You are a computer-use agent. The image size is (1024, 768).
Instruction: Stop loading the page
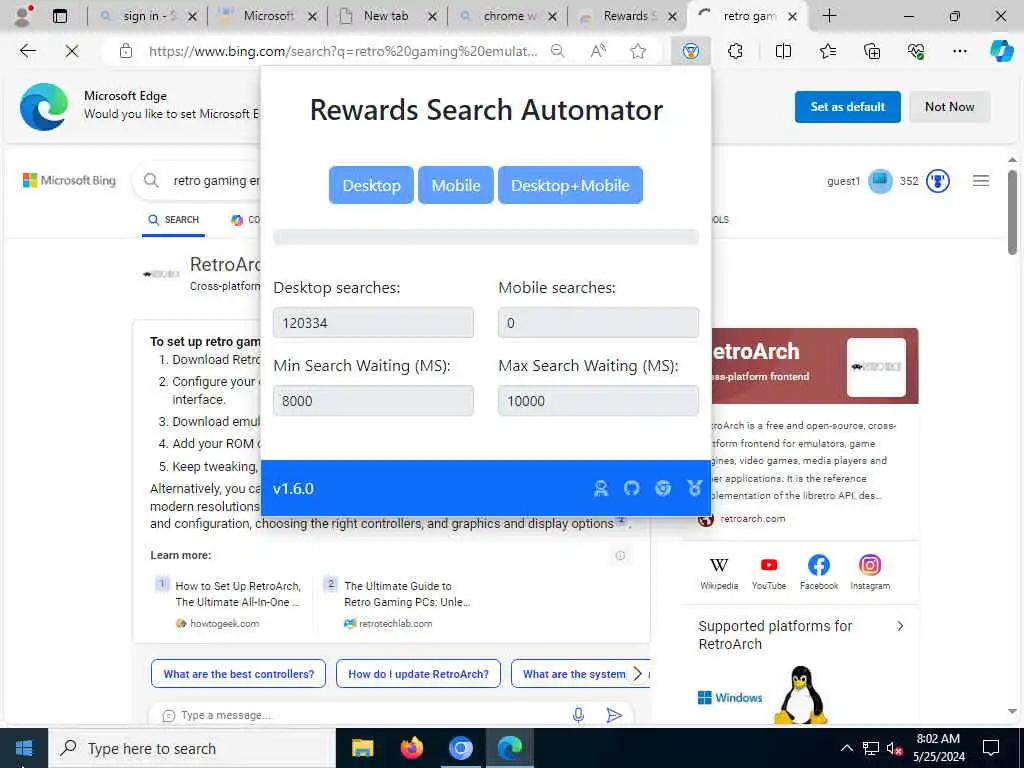click(72, 51)
